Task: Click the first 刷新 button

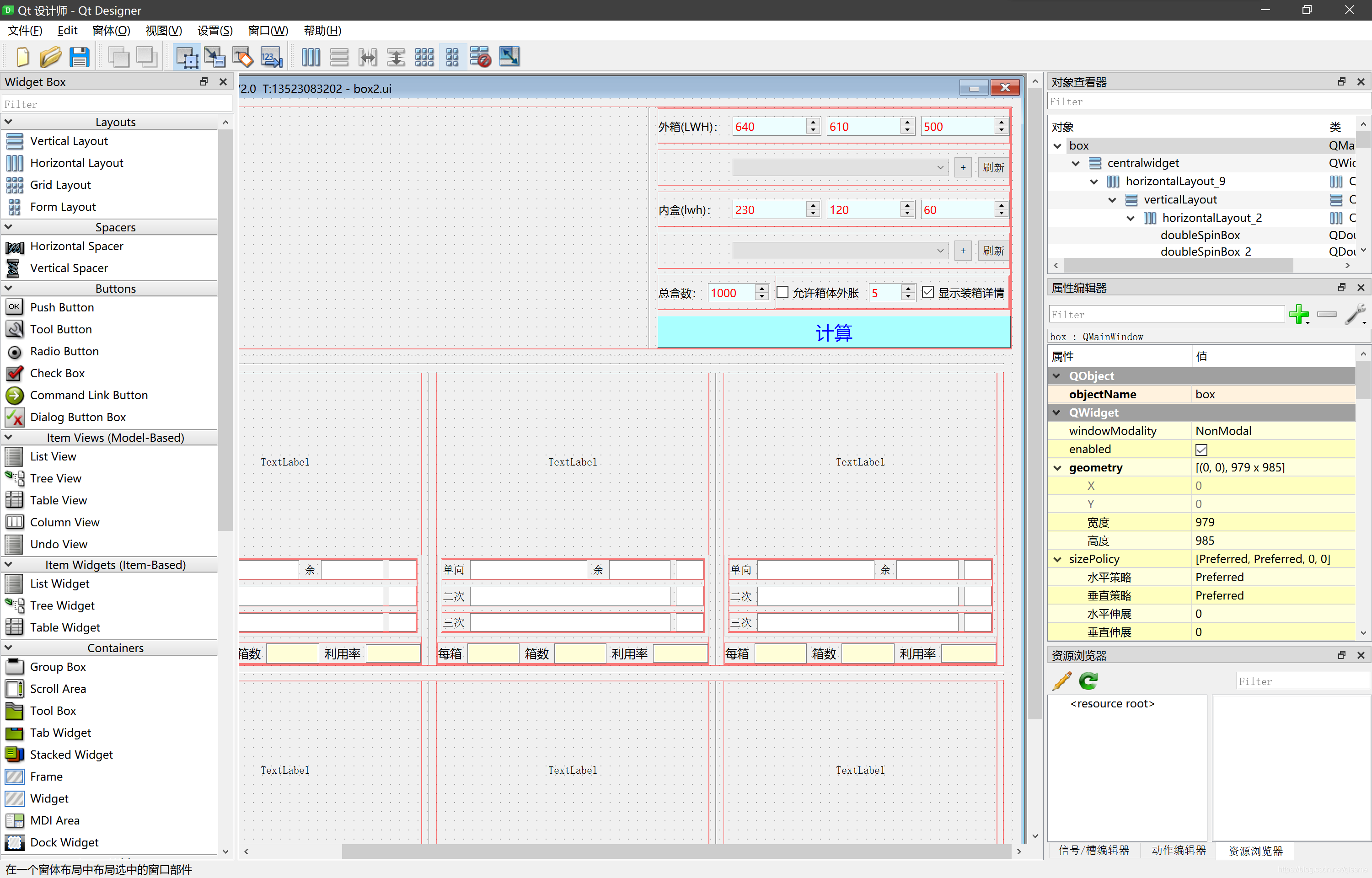Action: click(x=993, y=168)
